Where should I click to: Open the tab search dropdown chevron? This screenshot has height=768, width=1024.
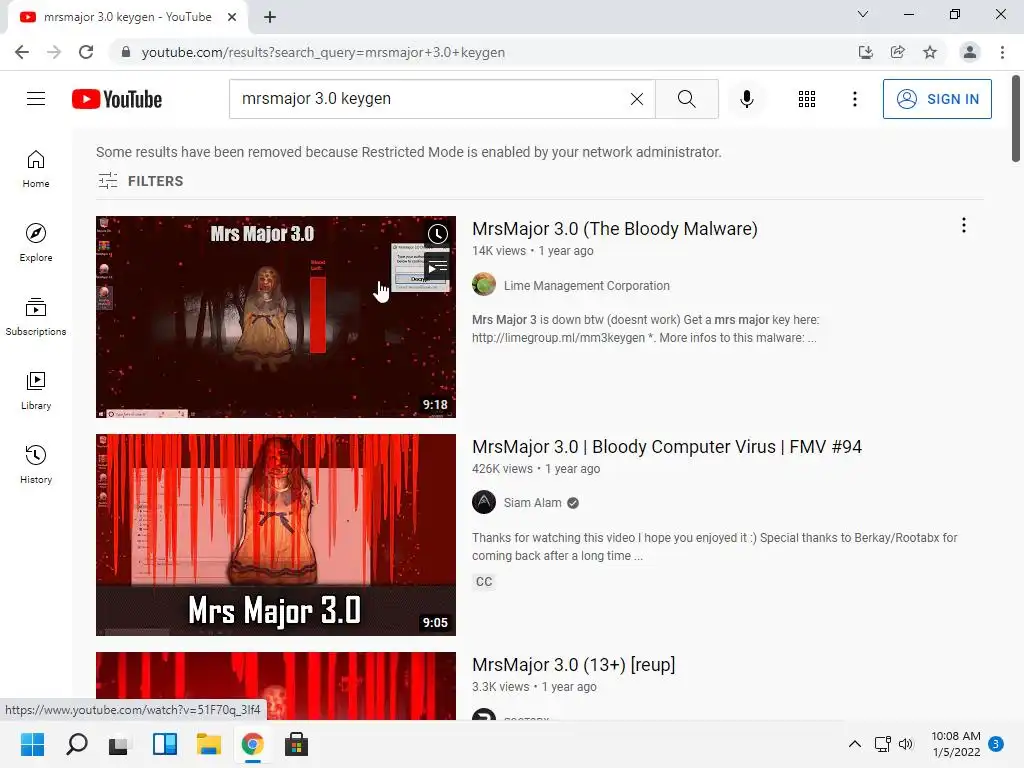(x=863, y=14)
